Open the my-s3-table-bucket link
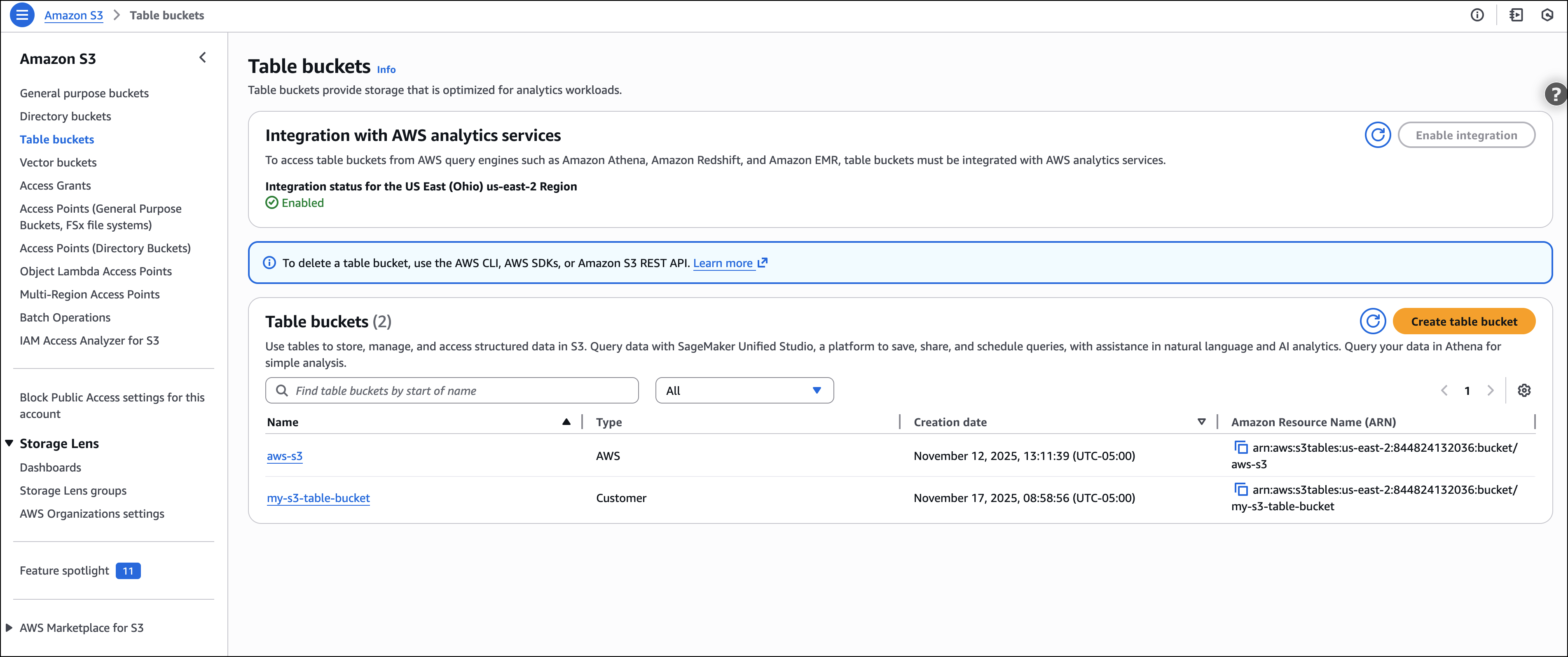1568x657 pixels. pos(318,498)
